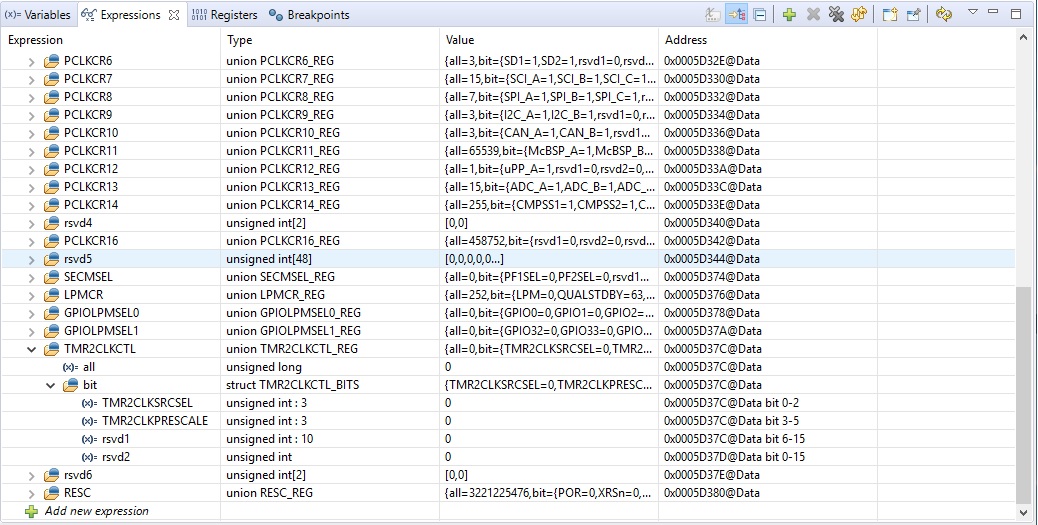Click the value cell of TMR2CLKSRCSEL
1038x525 pixels.
549,403
